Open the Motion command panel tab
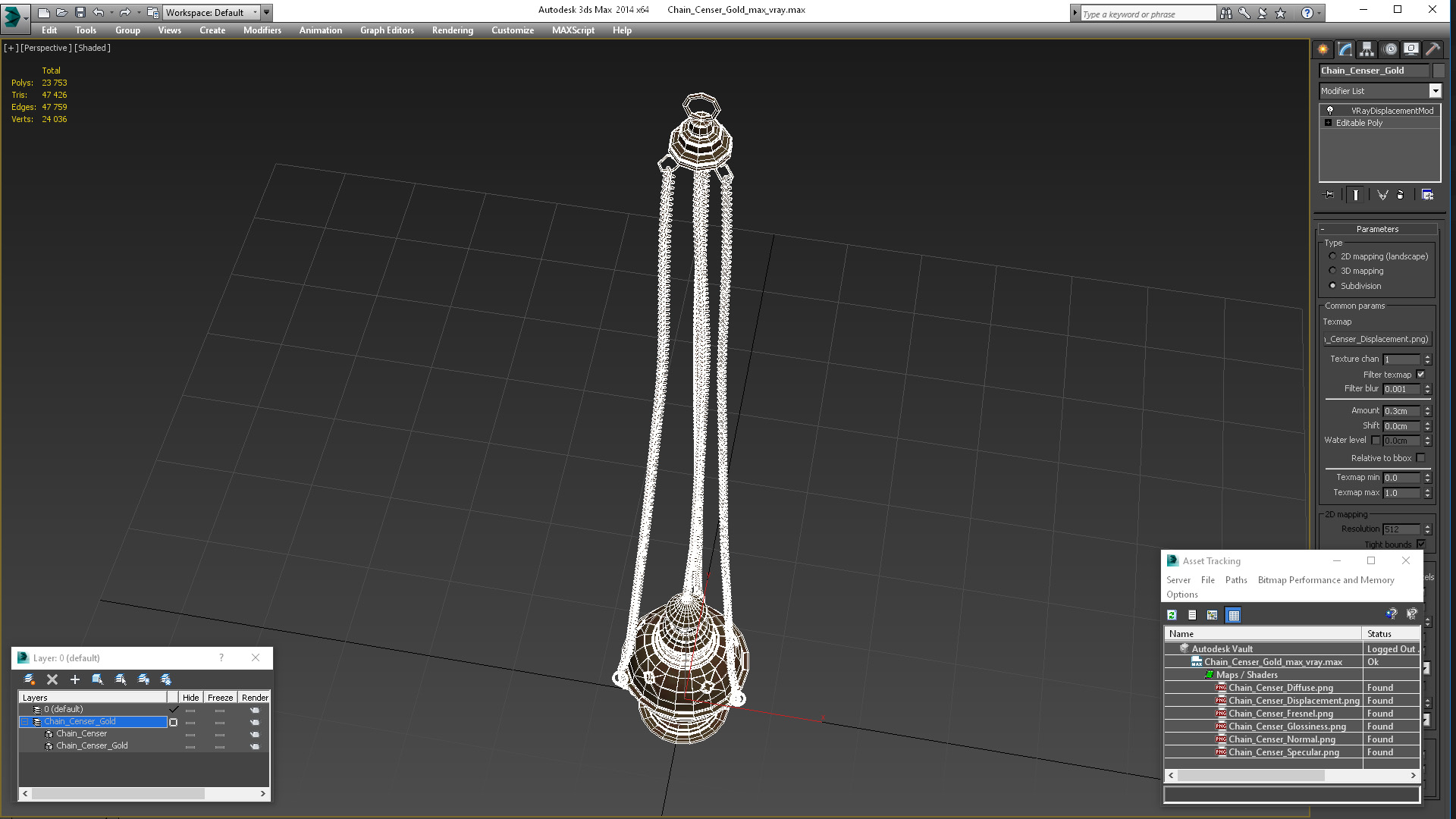Viewport: 1456px width, 819px height. [1389, 49]
